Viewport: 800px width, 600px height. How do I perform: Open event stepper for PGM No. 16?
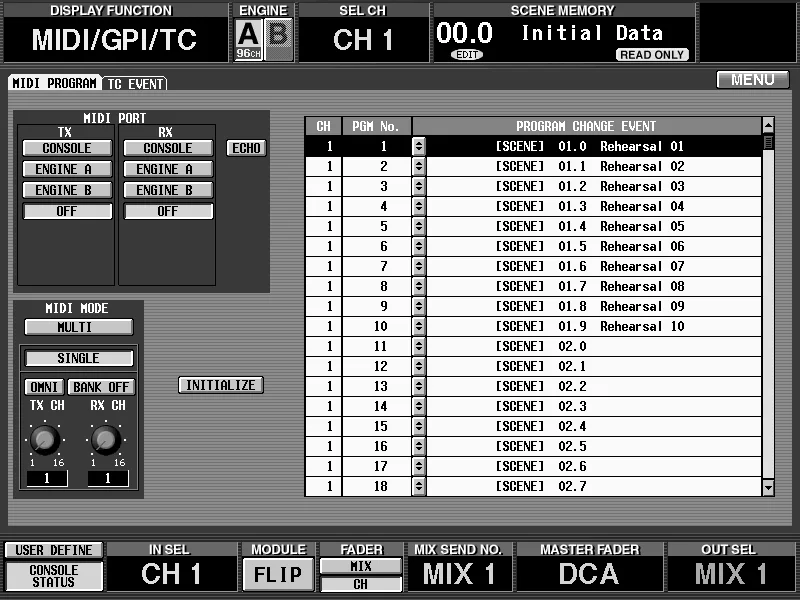coord(419,446)
